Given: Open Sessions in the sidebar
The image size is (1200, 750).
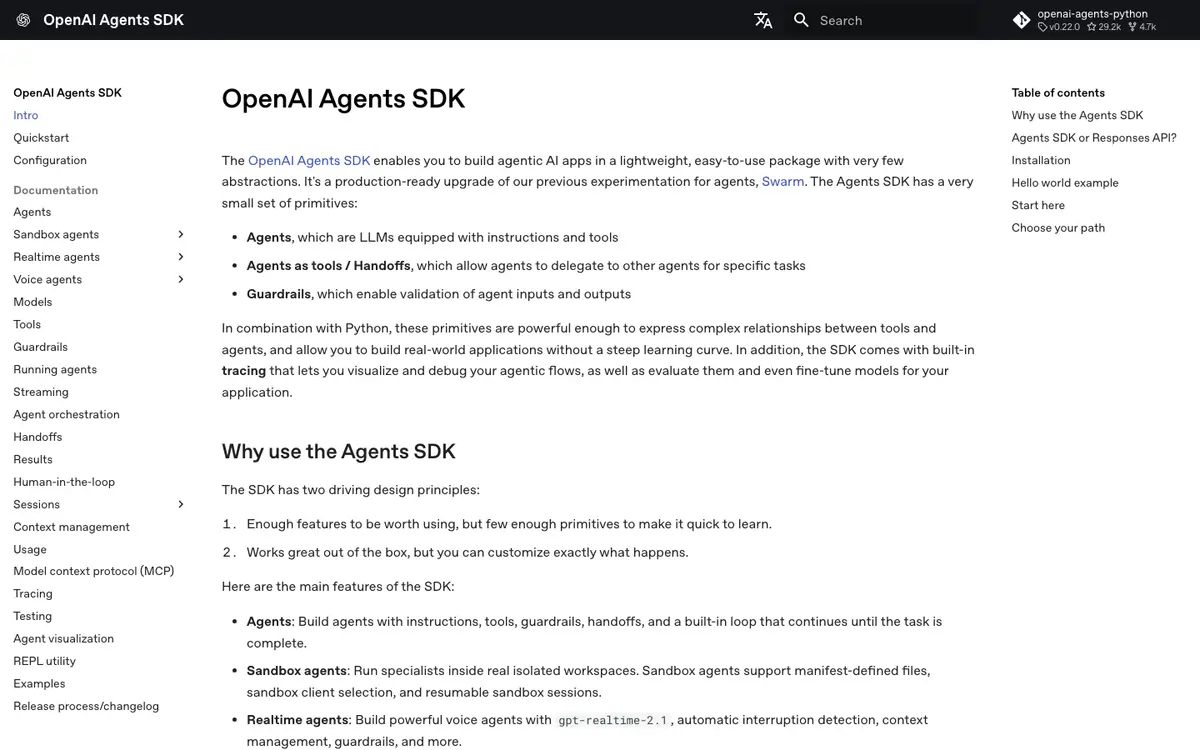Looking at the screenshot, I should (x=36, y=504).
